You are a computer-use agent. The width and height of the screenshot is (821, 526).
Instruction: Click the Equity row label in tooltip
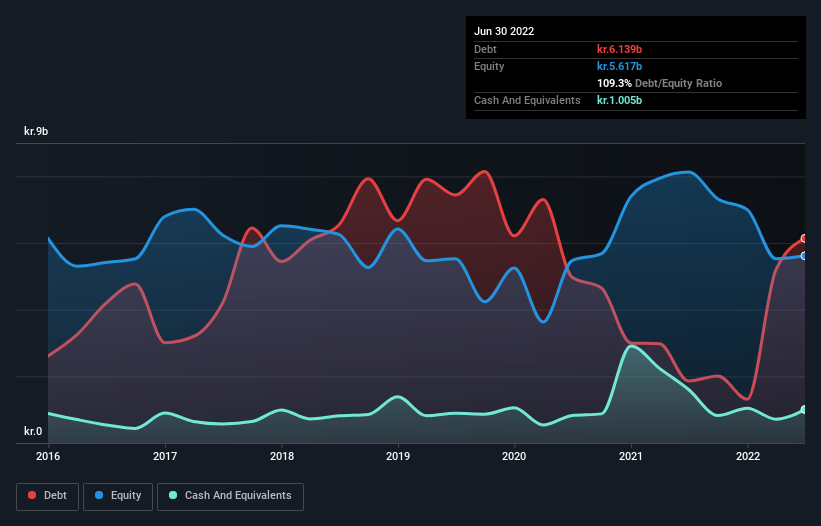tap(489, 66)
